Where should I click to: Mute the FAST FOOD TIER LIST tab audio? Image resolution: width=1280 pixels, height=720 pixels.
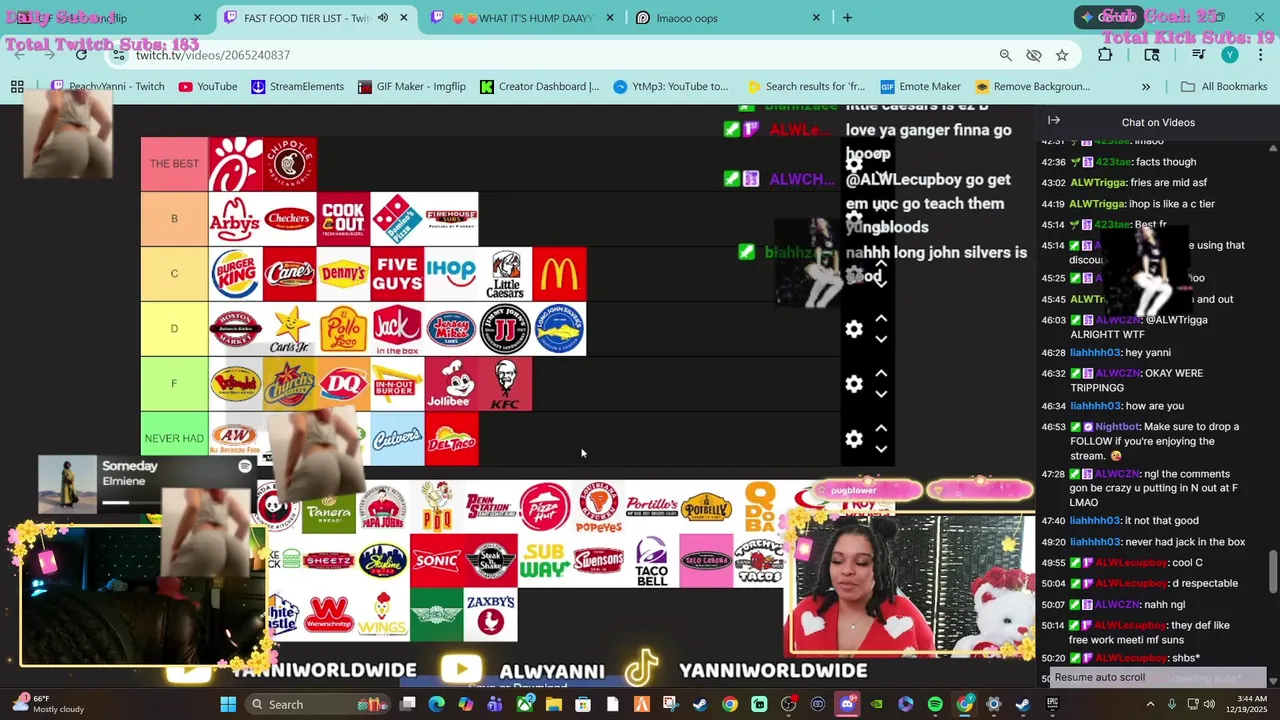click(x=383, y=18)
